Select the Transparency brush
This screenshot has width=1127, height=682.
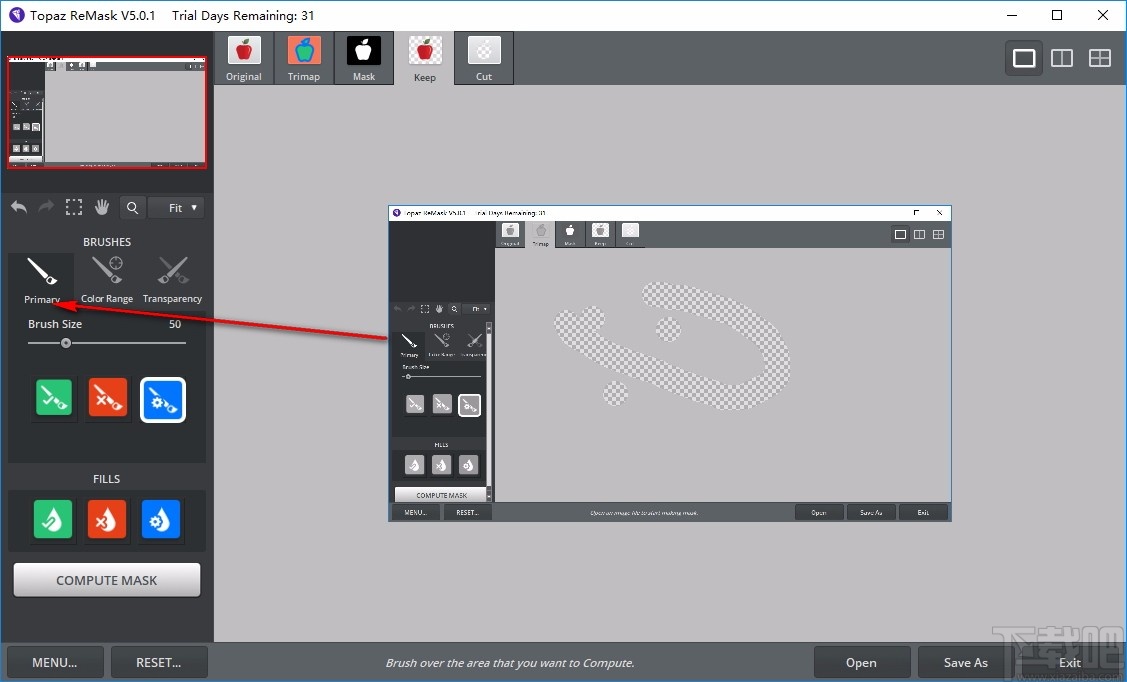[x=172, y=280]
